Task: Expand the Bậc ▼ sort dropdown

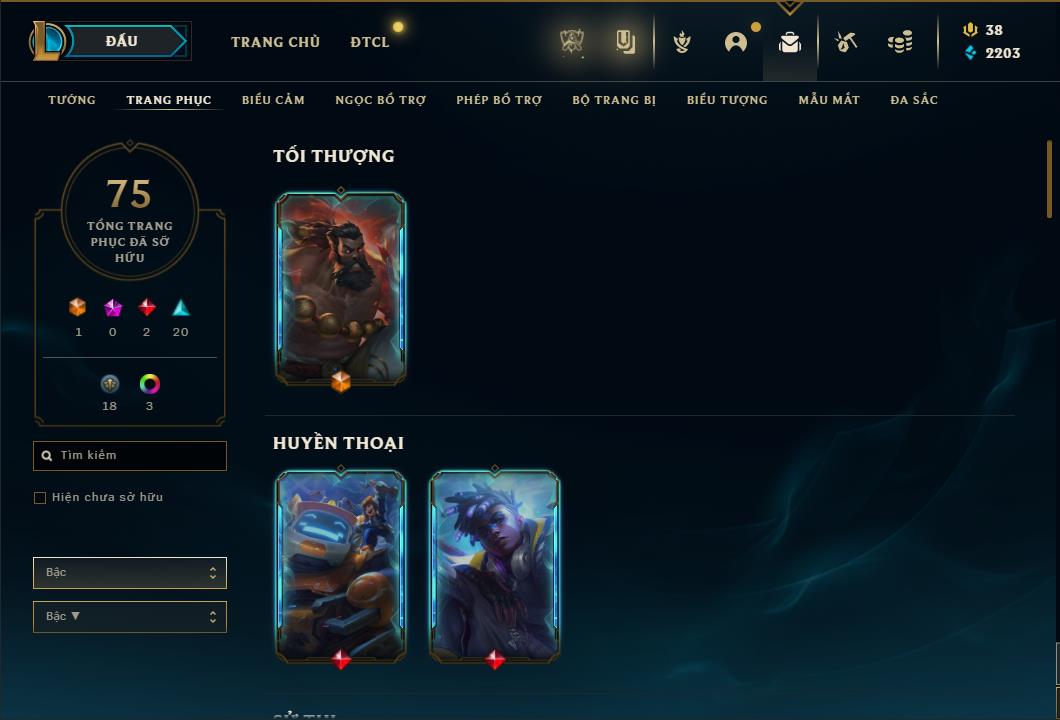Action: 130,617
